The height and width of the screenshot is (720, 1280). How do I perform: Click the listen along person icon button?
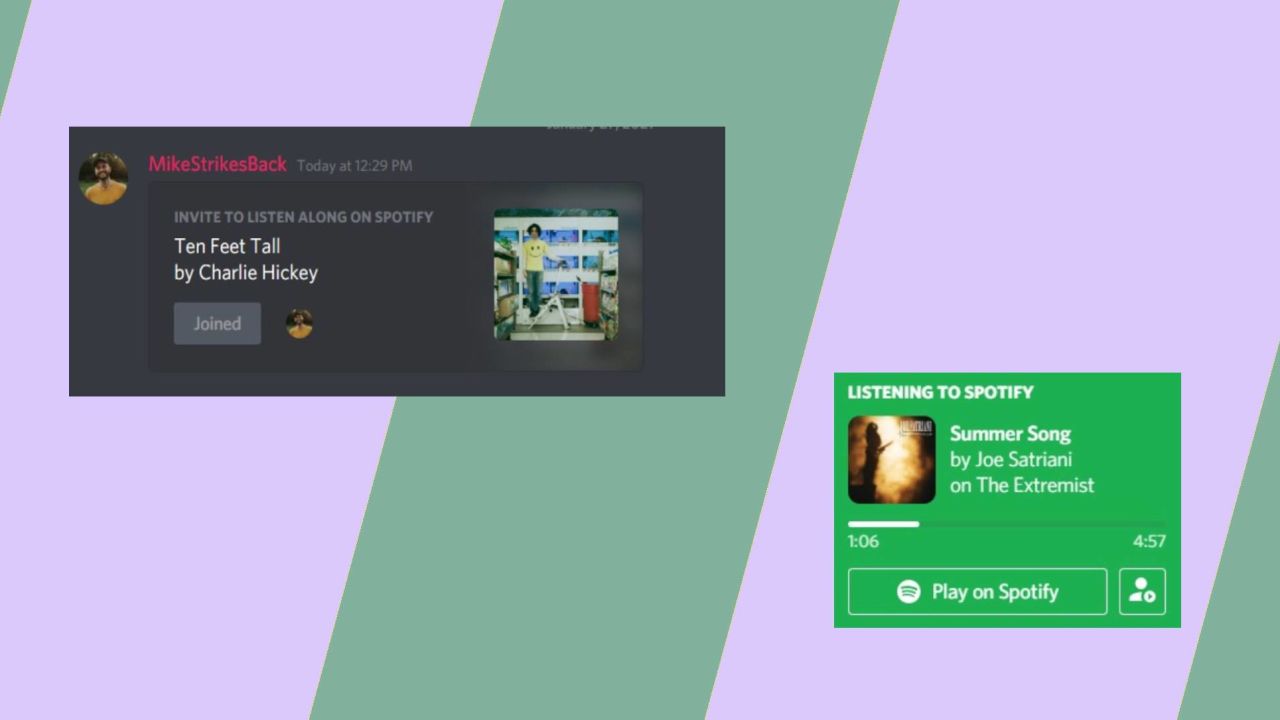pyautogui.click(x=1142, y=591)
